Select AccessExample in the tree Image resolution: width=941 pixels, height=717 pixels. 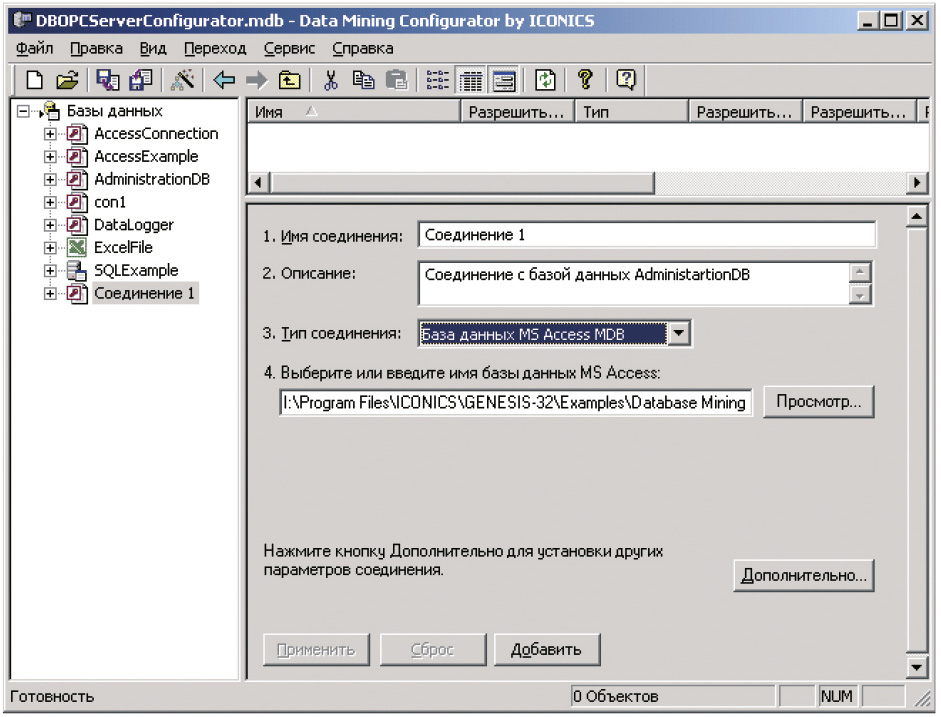pos(146,157)
